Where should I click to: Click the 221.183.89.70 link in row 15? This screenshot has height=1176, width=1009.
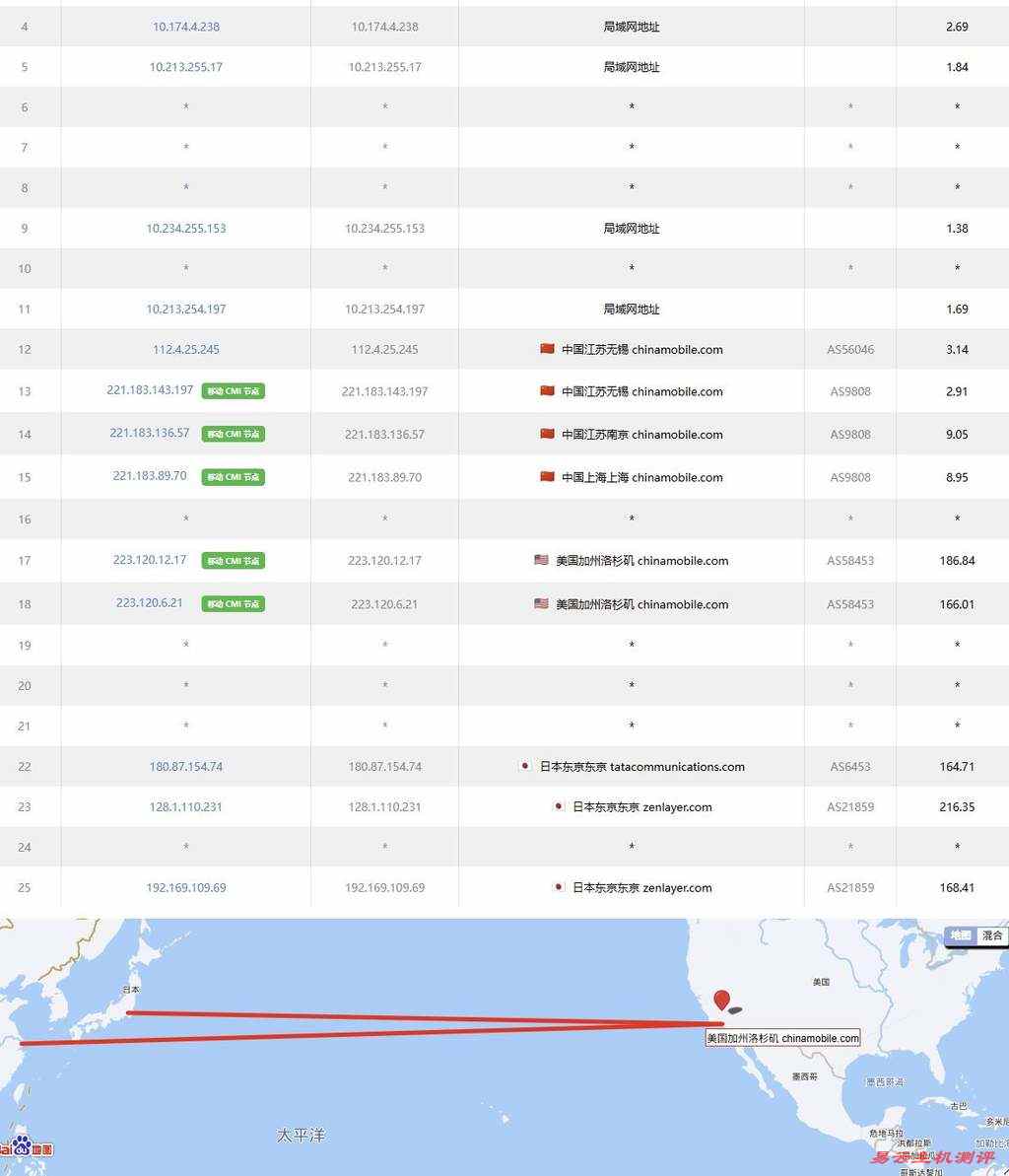[150, 475]
